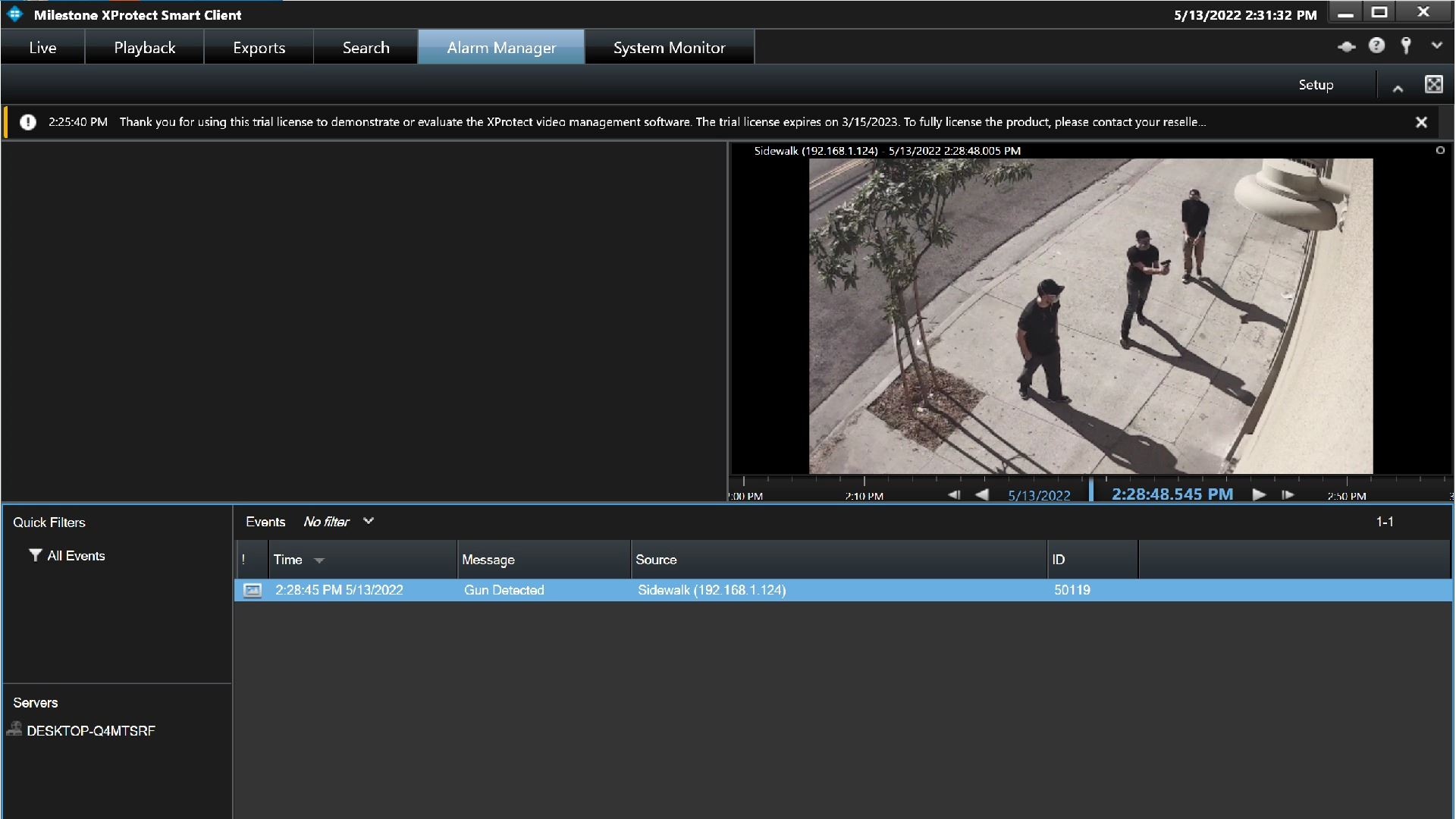Switch to the Playback tab
This screenshot has height=819, width=1456.
144,47
